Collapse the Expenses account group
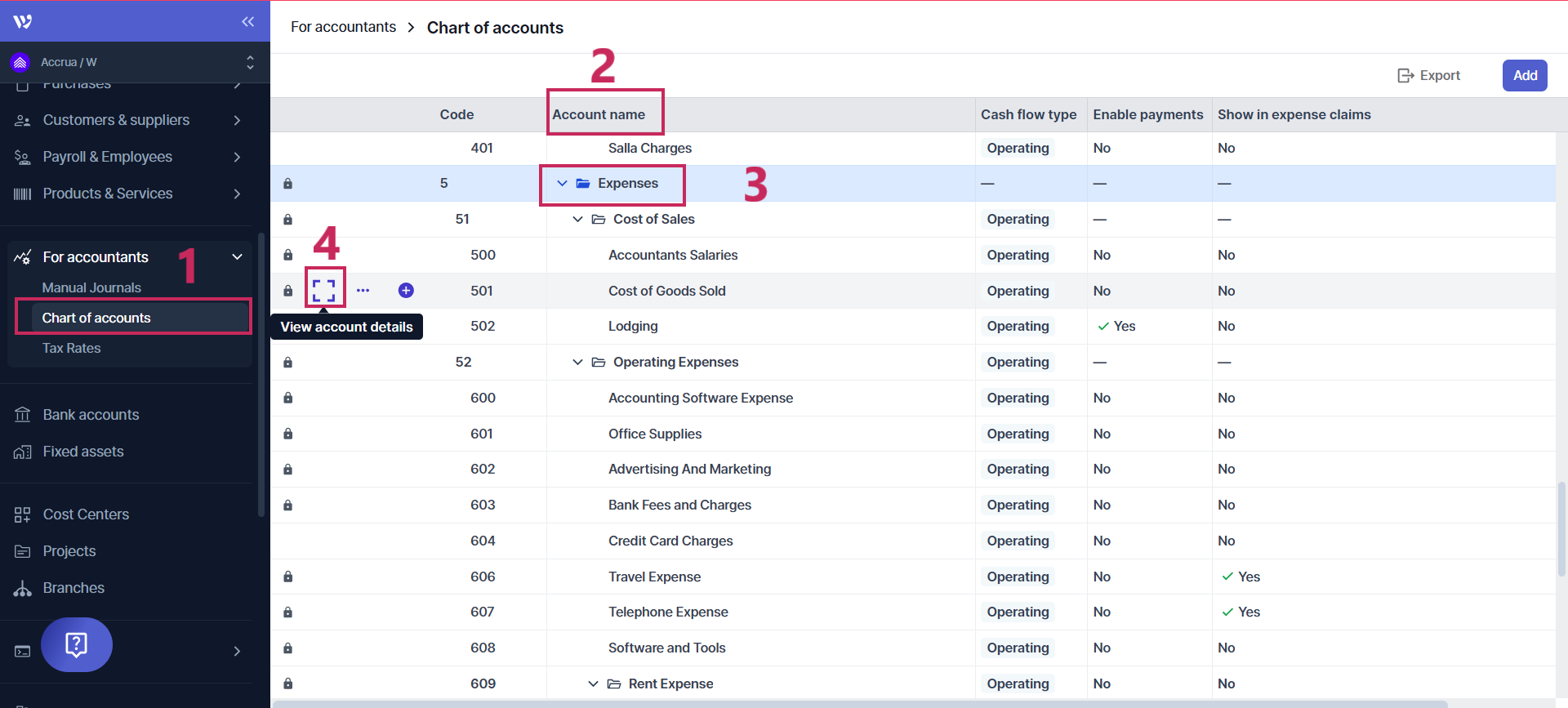Screen dimensions: 1568x708 [x=562, y=184]
